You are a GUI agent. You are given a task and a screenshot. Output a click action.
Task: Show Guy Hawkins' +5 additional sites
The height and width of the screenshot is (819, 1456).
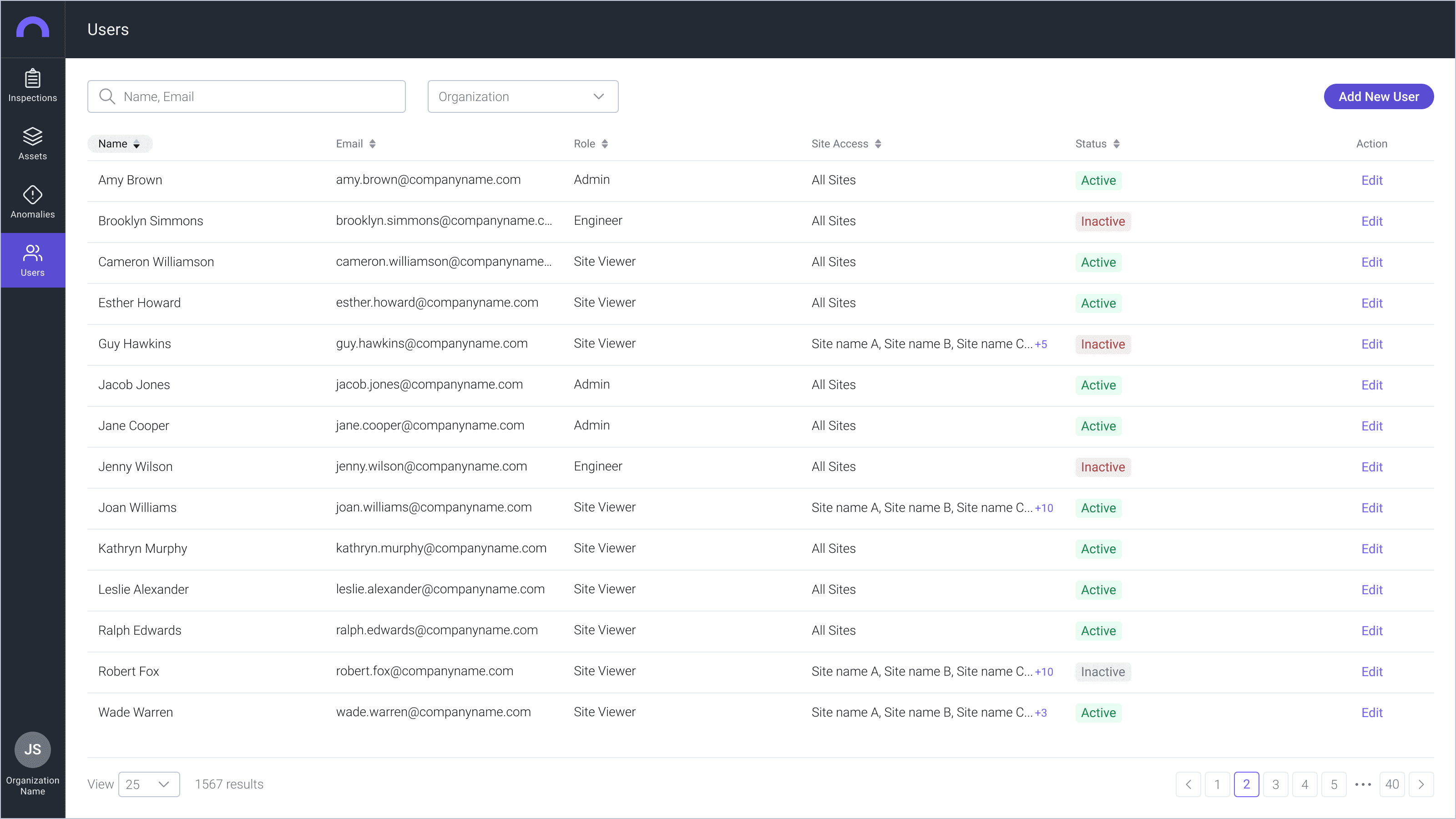1041,344
